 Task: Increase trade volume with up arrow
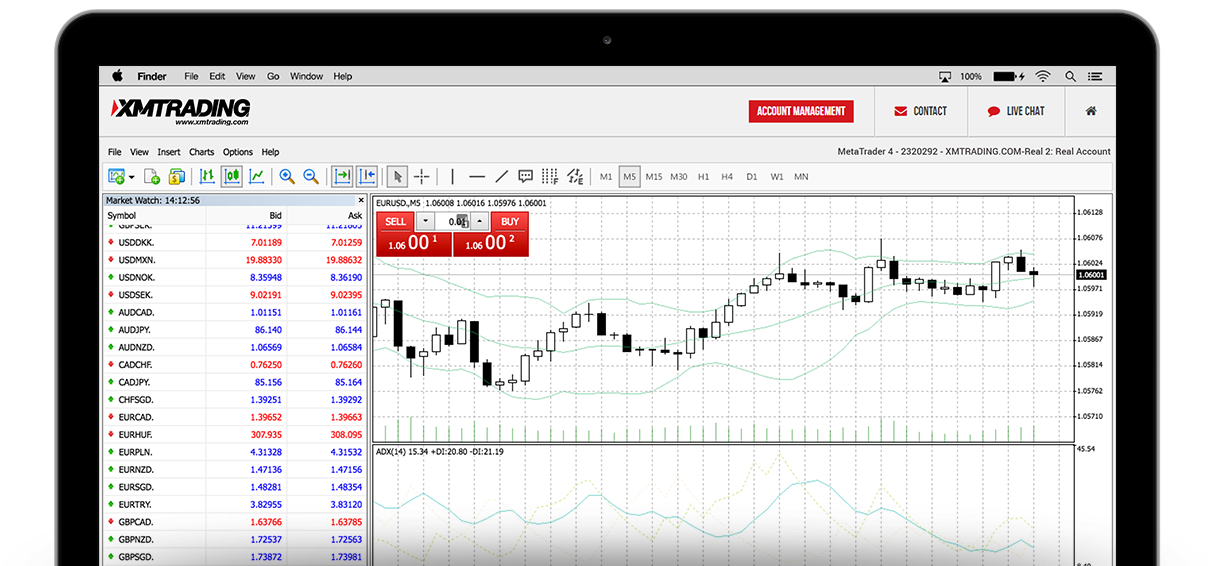[481, 222]
